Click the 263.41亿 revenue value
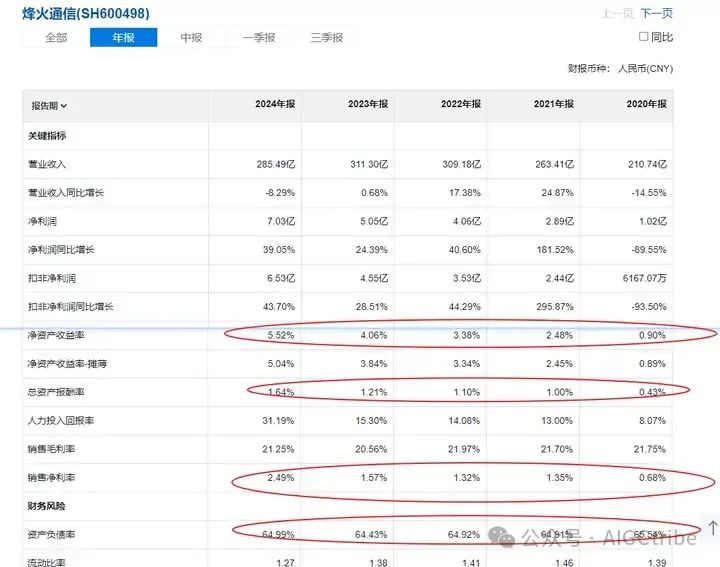This screenshot has height=567, width=720. (x=554, y=164)
